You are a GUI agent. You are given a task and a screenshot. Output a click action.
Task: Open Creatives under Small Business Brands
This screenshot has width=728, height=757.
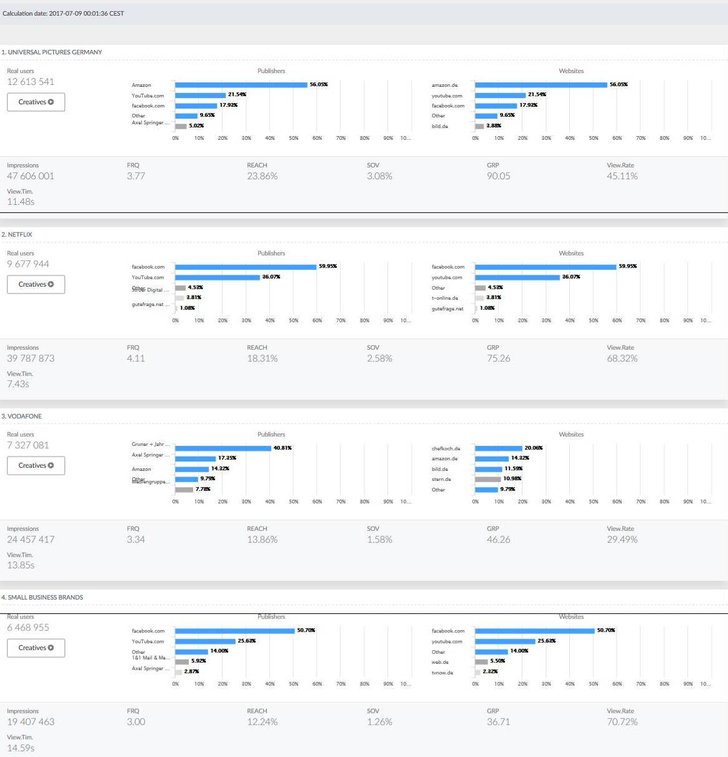(36, 648)
